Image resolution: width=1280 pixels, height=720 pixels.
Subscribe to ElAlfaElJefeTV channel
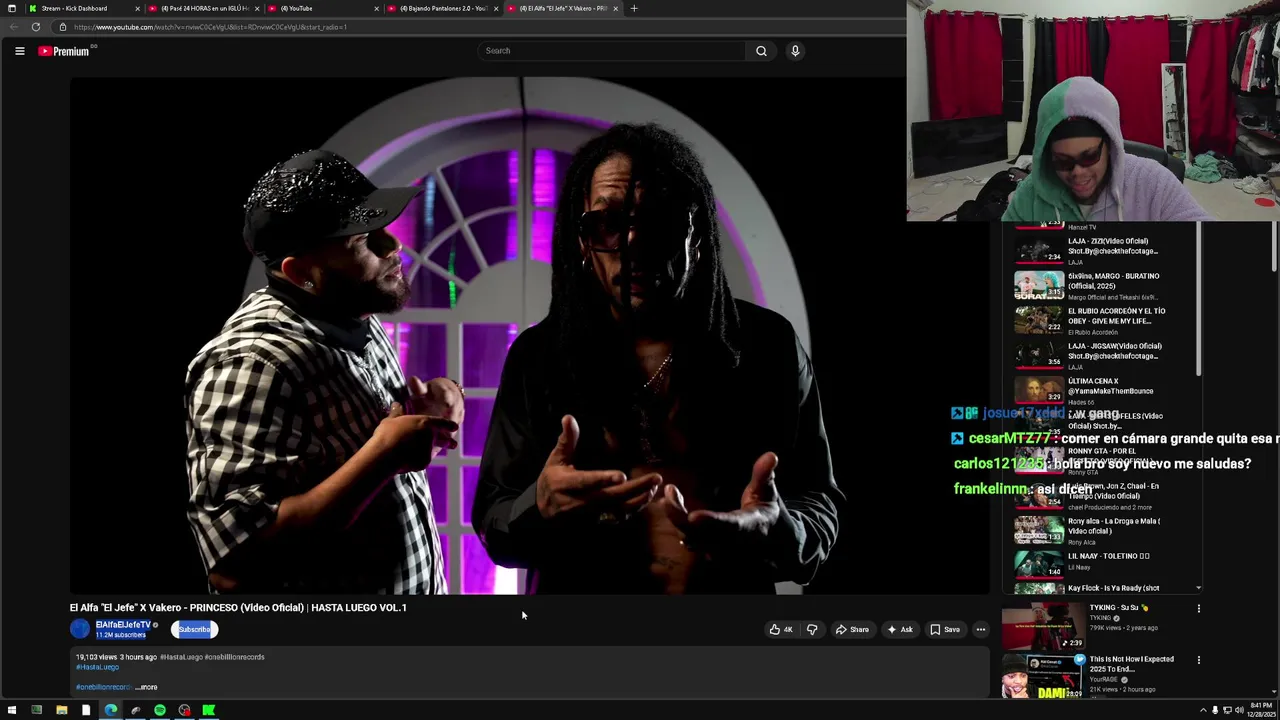194,629
